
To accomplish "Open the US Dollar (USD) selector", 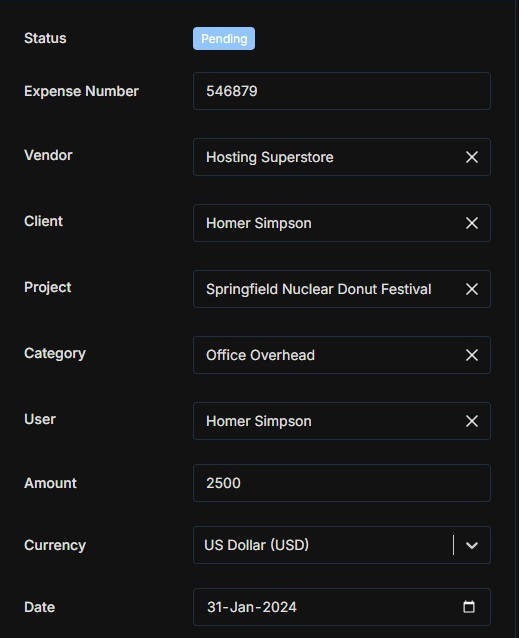I will click(342, 545).
